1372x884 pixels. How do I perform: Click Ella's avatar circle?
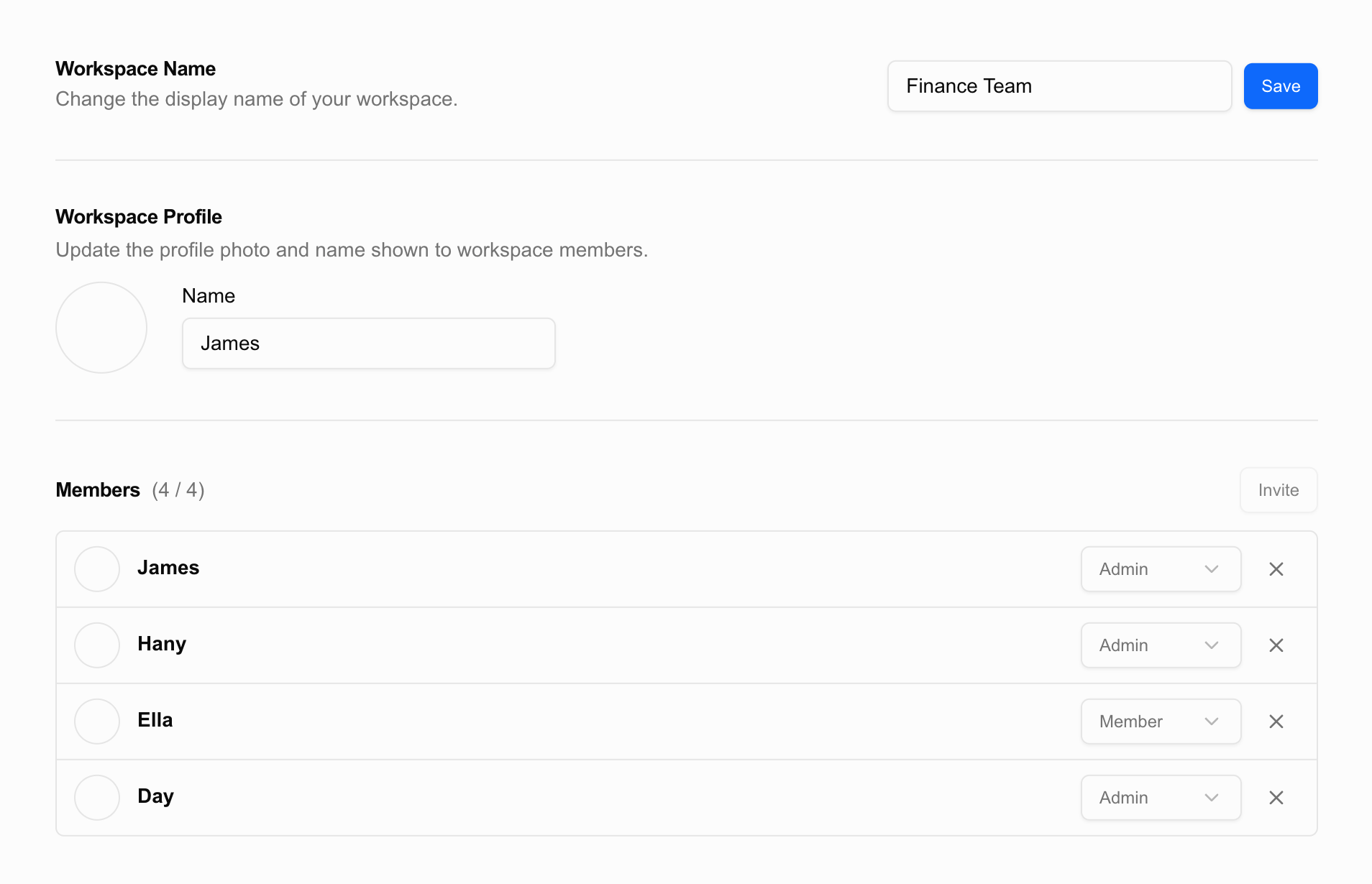point(97,722)
